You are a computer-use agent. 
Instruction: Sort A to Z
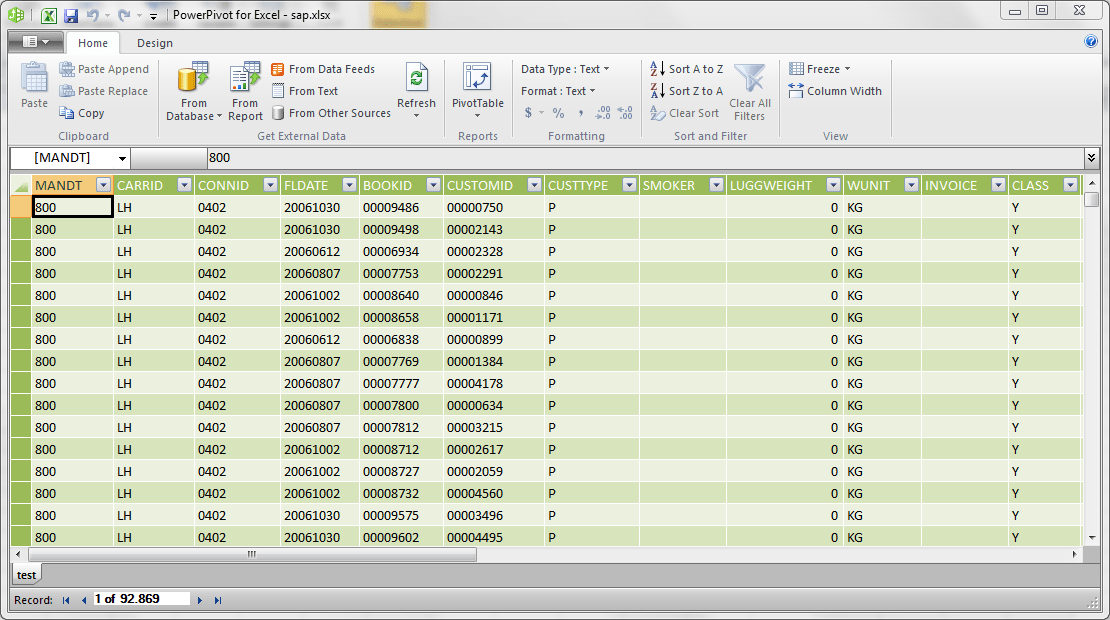pyautogui.click(x=687, y=69)
